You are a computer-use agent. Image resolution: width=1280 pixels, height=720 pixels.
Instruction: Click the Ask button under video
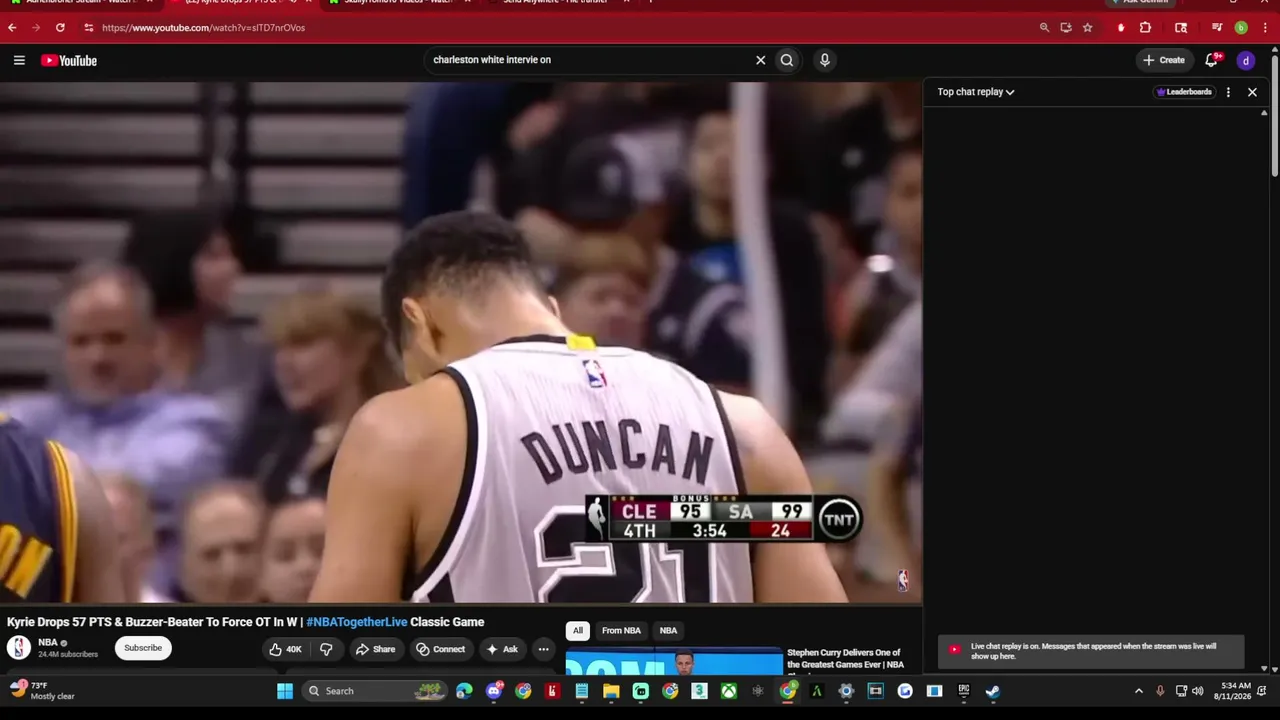coord(502,649)
